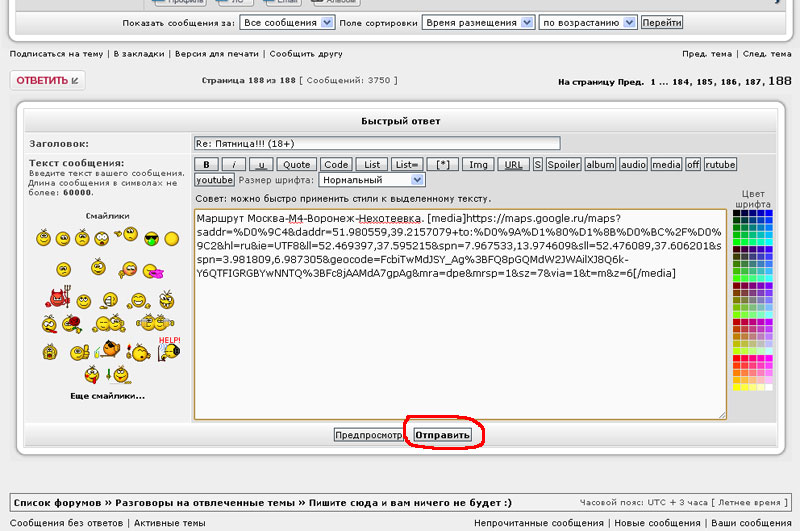Insert the smiley with pink kissing lips

coord(153,269)
